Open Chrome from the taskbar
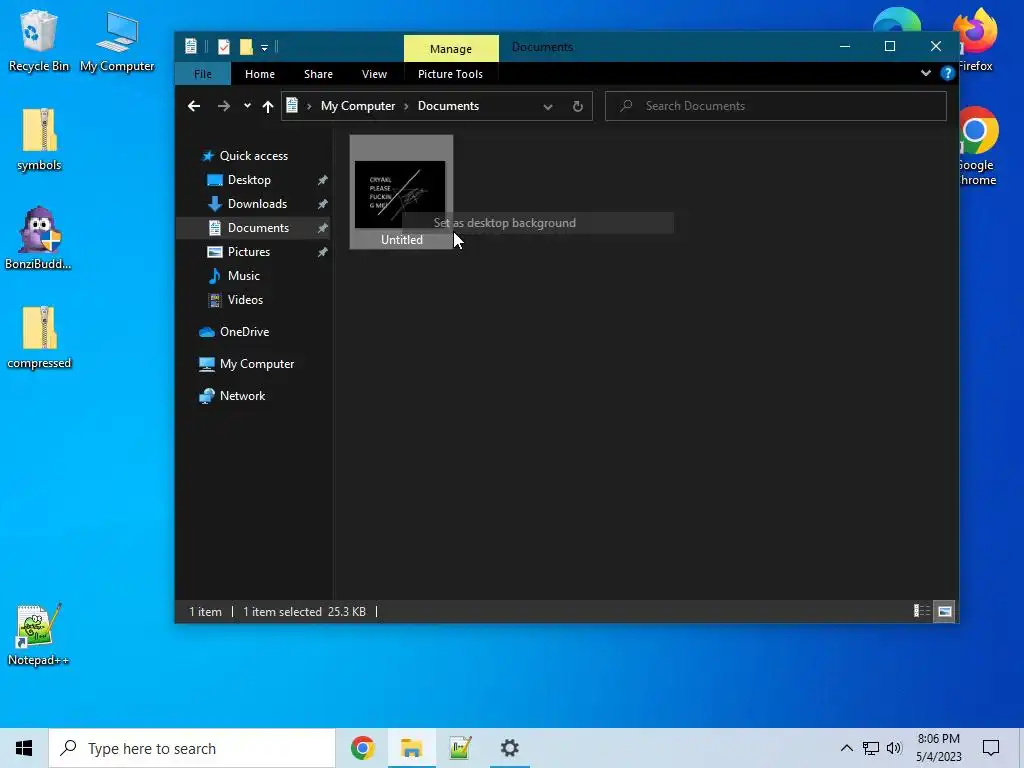This screenshot has height=768, width=1024. [x=362, y=748]
